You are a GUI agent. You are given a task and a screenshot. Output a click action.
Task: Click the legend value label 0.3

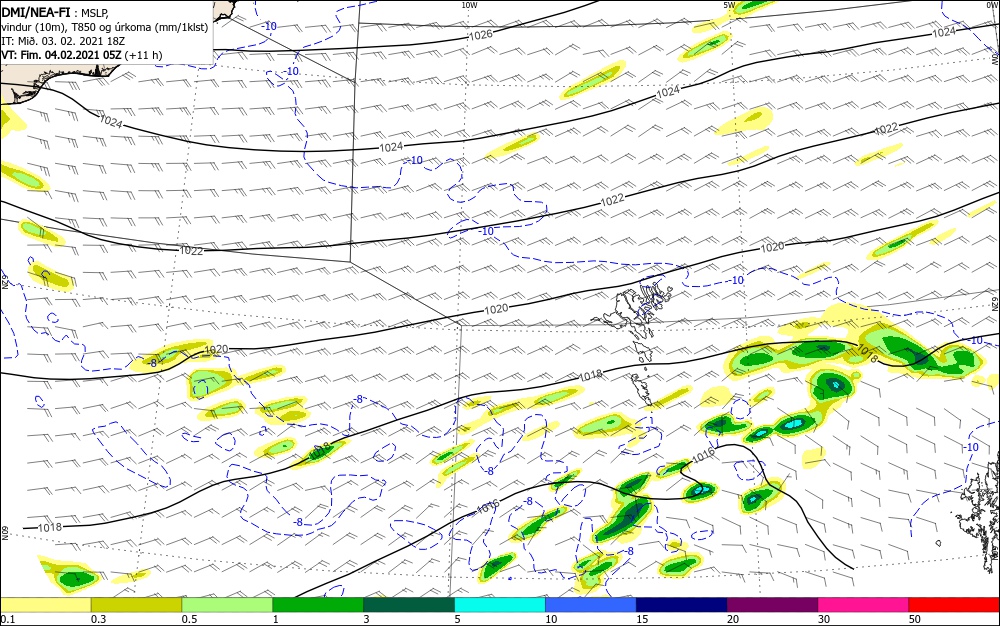(98, 619)
